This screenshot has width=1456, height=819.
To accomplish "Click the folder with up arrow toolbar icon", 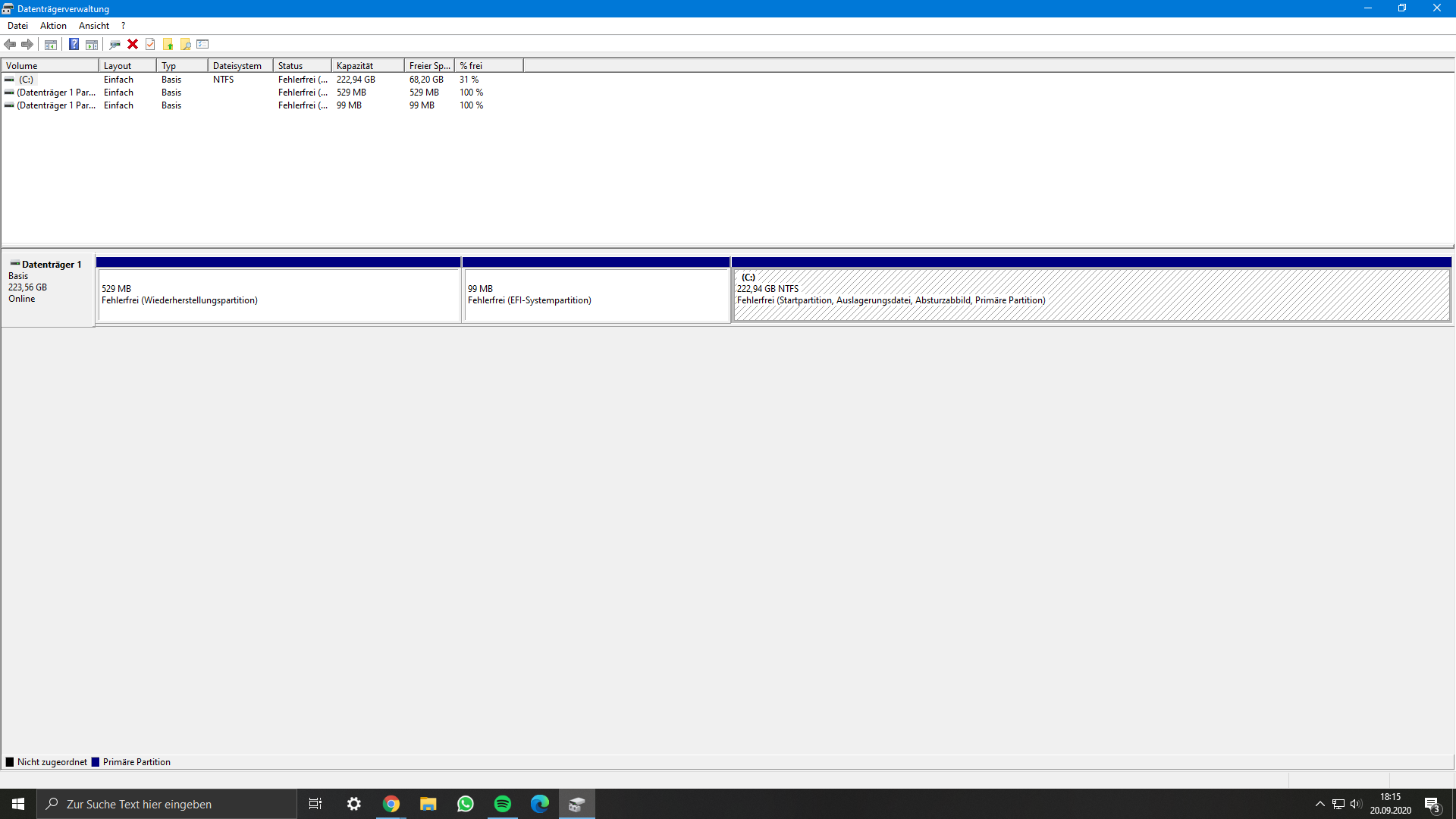I will (x=168, y=44).
